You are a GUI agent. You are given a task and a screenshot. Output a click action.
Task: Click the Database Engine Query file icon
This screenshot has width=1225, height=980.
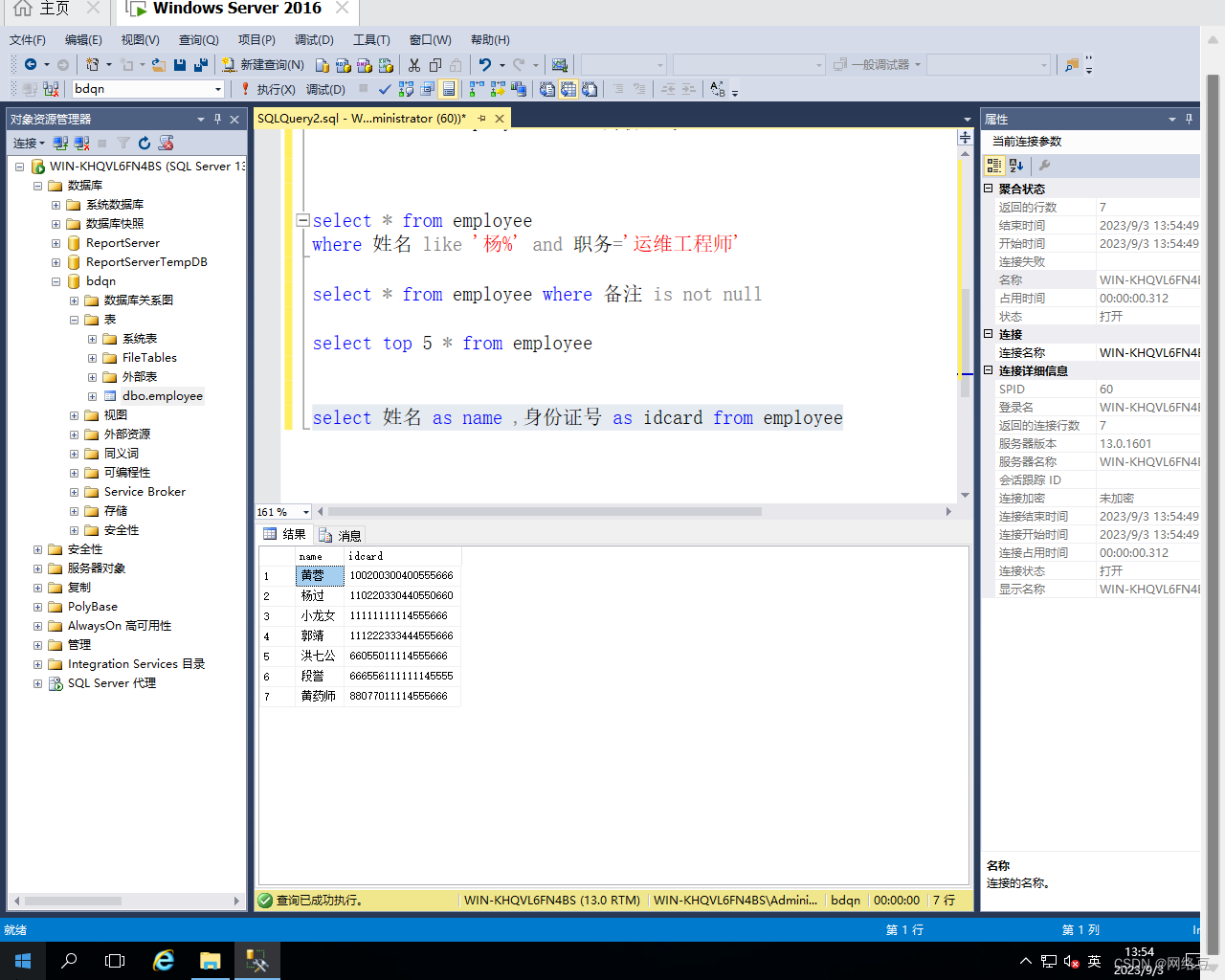[x=323, y=64]
